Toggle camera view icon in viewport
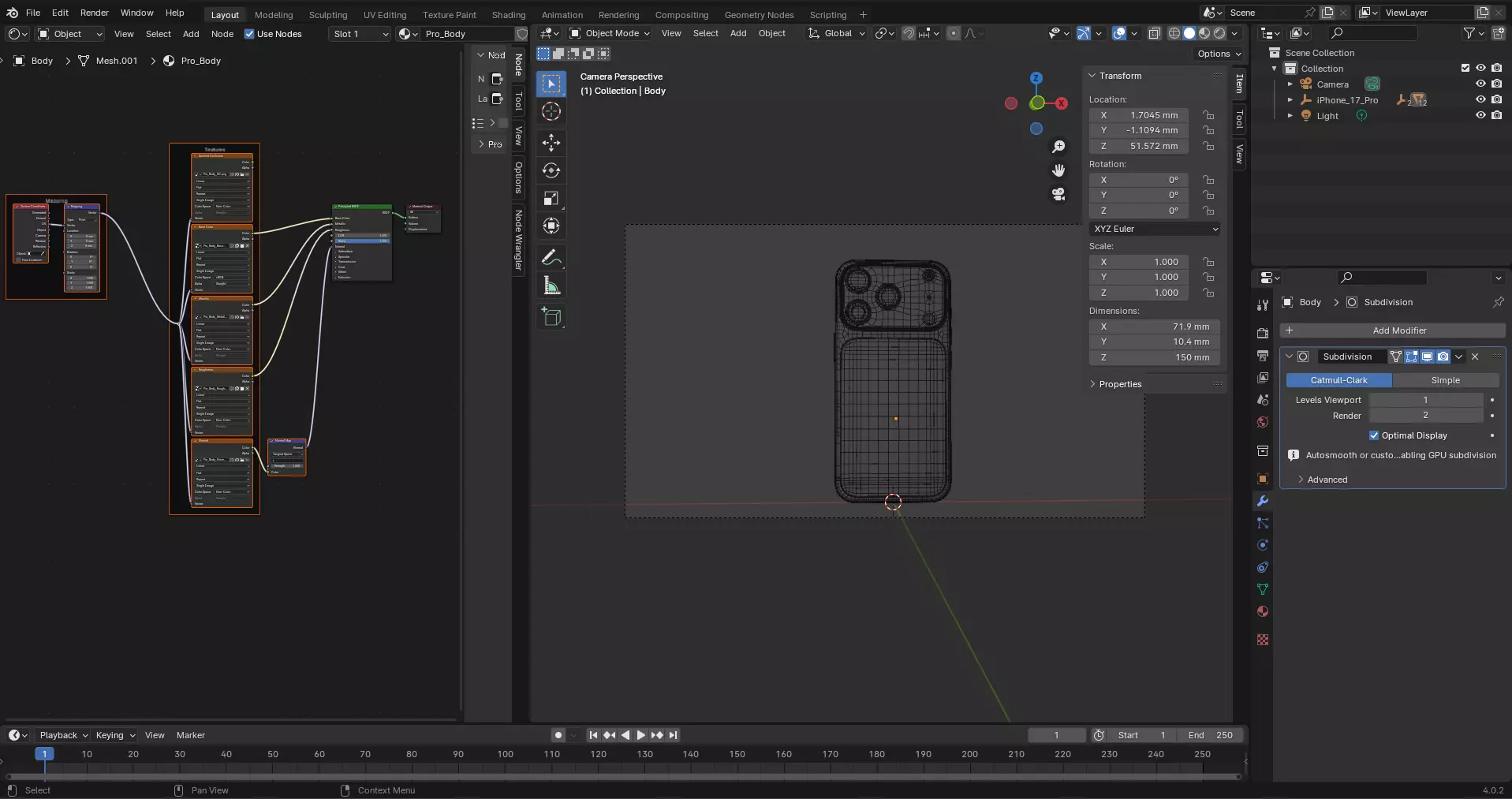The image size is (1512, 799). pyautogui.click(x=1058, y=194)
